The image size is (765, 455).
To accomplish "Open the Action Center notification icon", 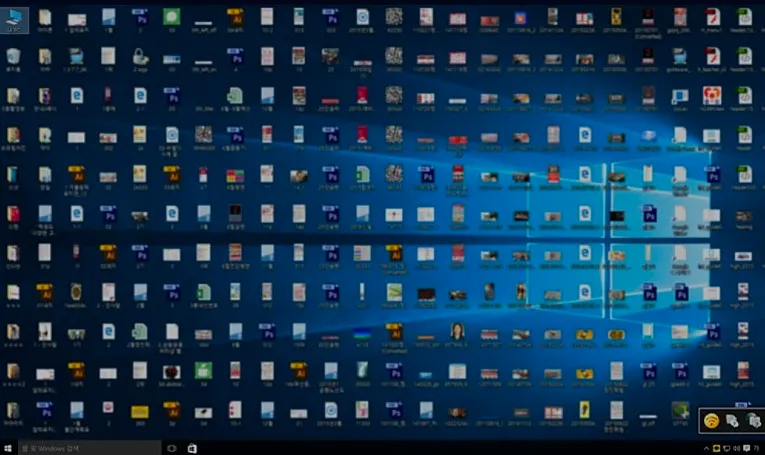I will (x=746, y=449).
